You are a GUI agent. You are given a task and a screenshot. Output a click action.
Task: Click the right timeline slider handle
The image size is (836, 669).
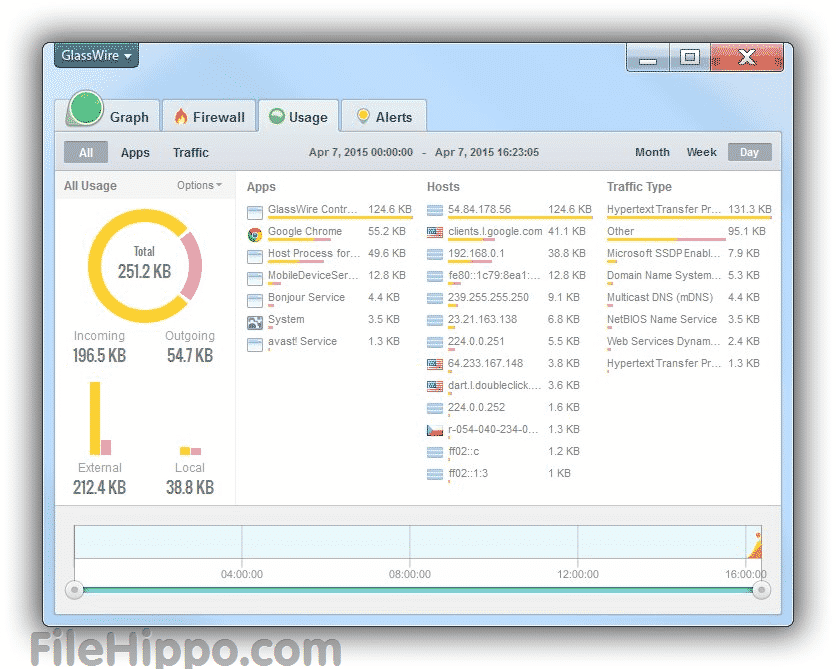761,590
